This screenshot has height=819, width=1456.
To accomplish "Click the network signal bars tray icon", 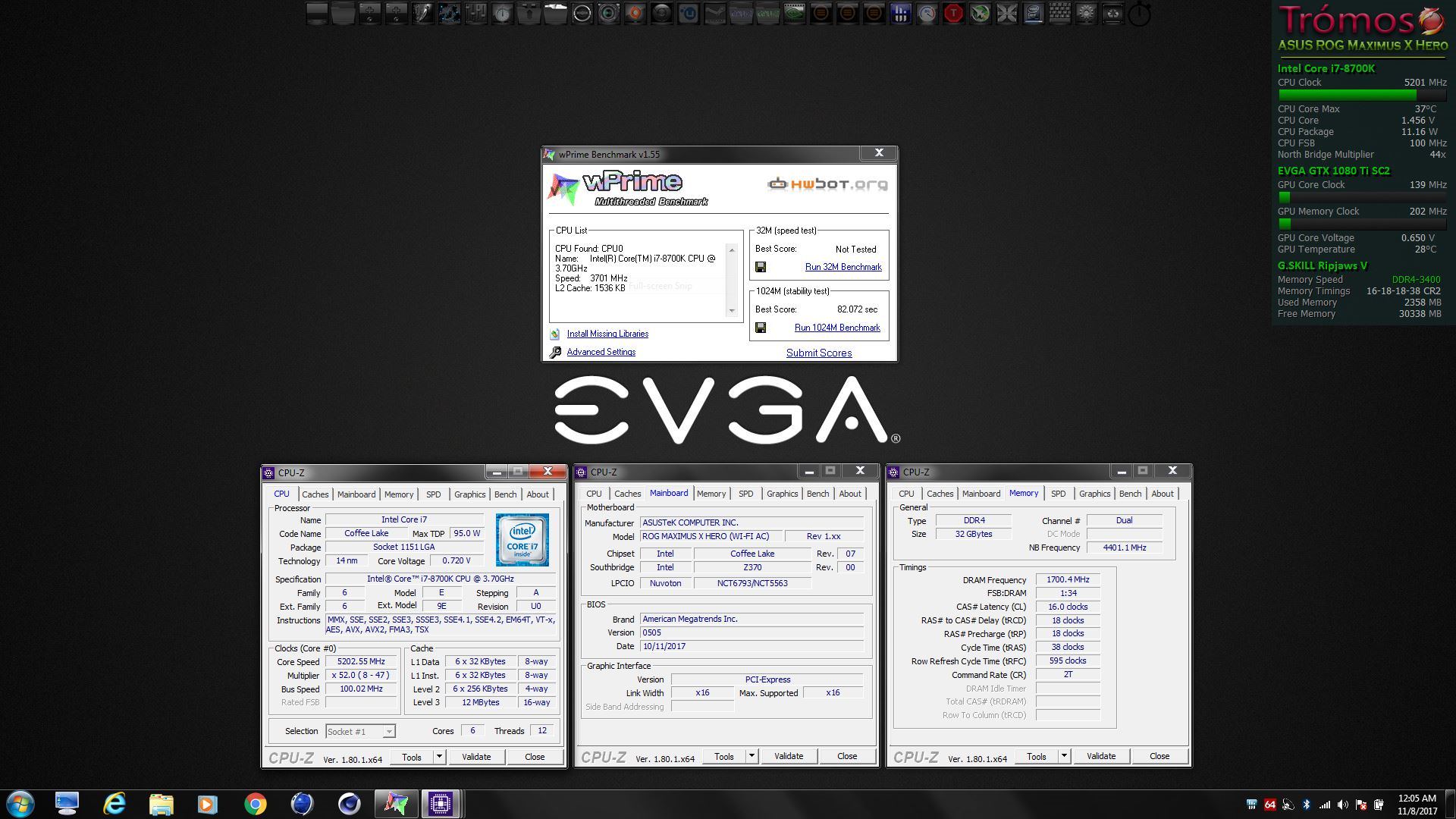I will point(1325,805).
